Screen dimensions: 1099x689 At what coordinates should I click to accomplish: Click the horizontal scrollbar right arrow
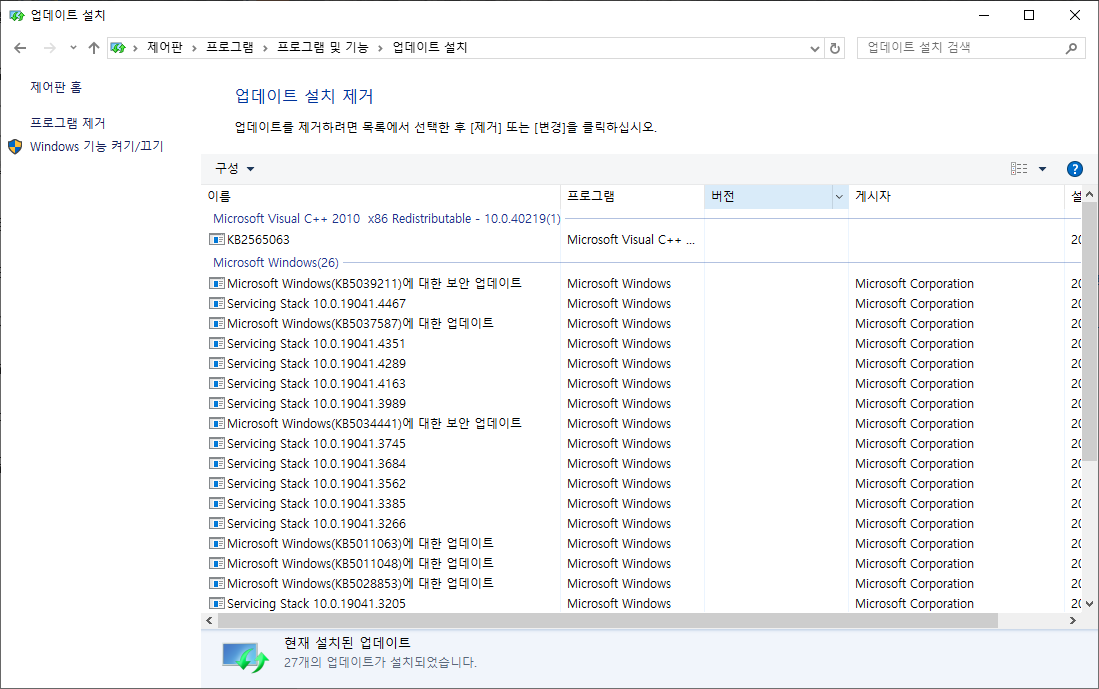[x=1072, y=620]
